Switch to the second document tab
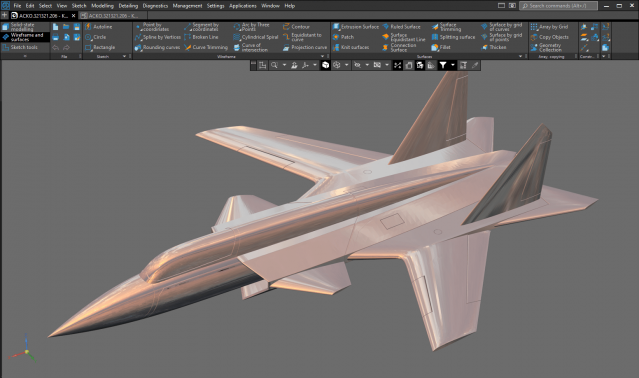The image size is (639, 378). pos(110,15)
